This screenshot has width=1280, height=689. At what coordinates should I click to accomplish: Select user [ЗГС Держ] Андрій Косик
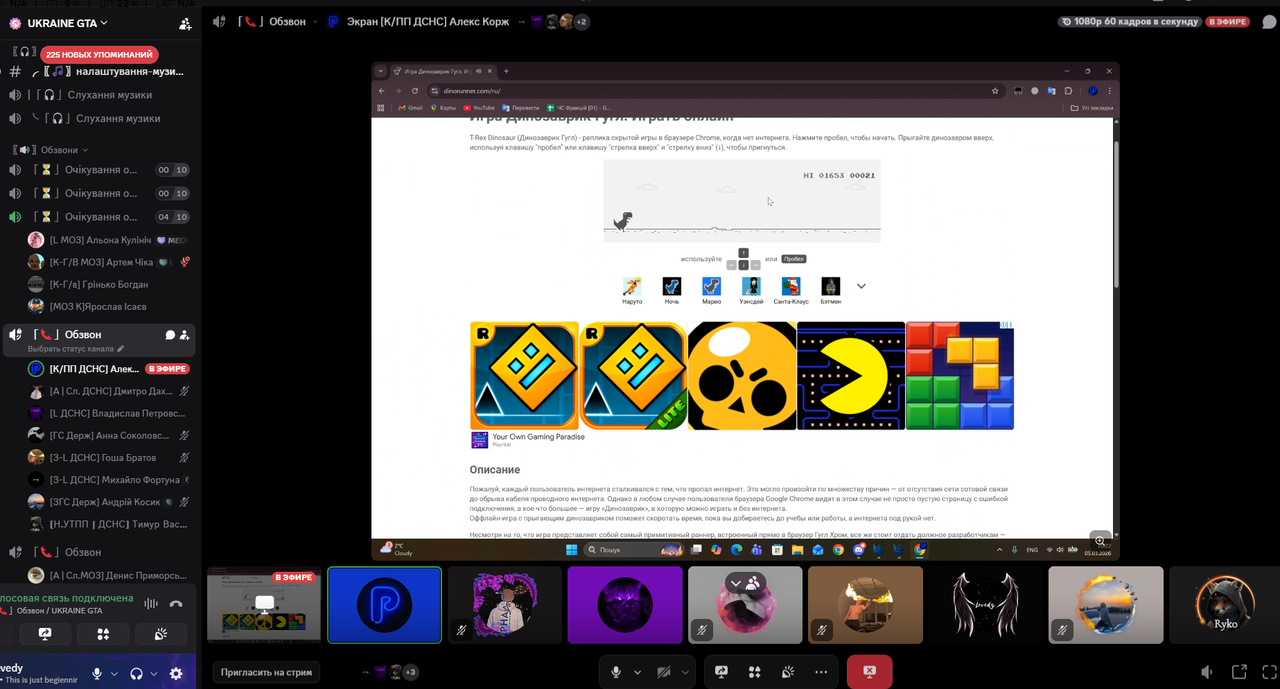pyautogui.click(x=107, y=501)
